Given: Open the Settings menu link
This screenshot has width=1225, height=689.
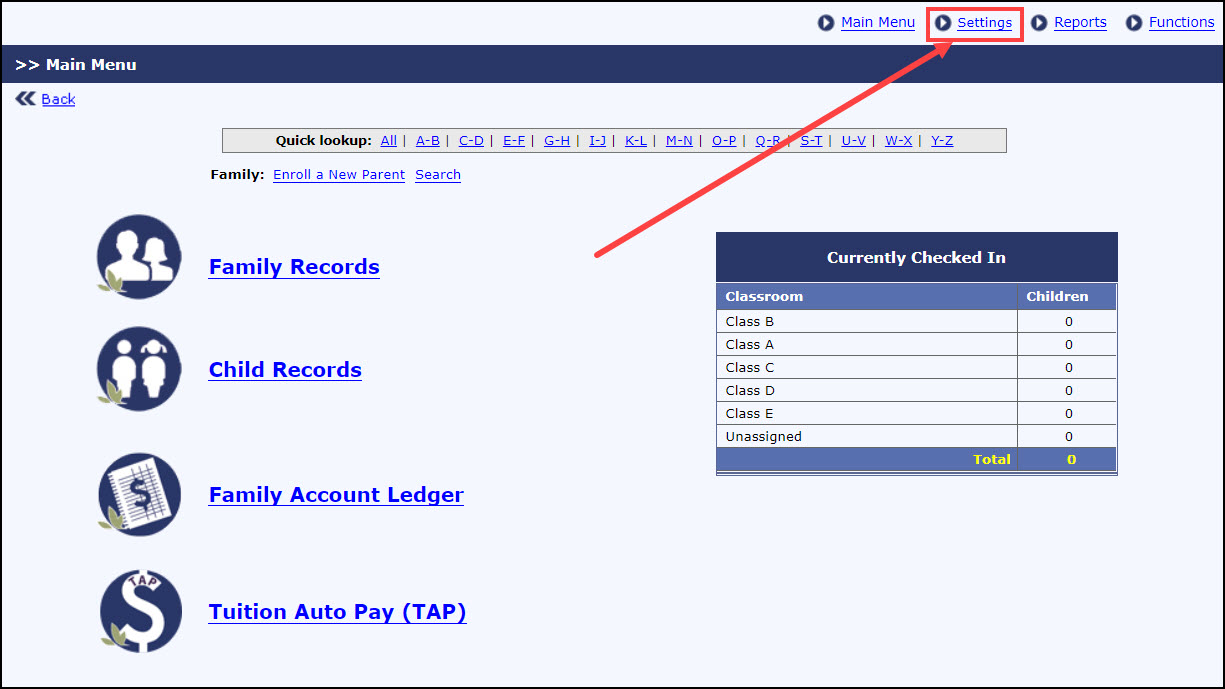Looking at the screenshot, I should click(984, 23).
